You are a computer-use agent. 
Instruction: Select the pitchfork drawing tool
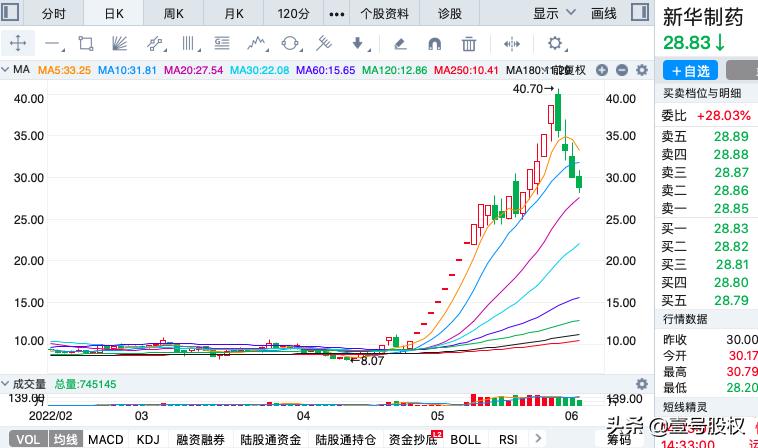[x=324, y=44]
